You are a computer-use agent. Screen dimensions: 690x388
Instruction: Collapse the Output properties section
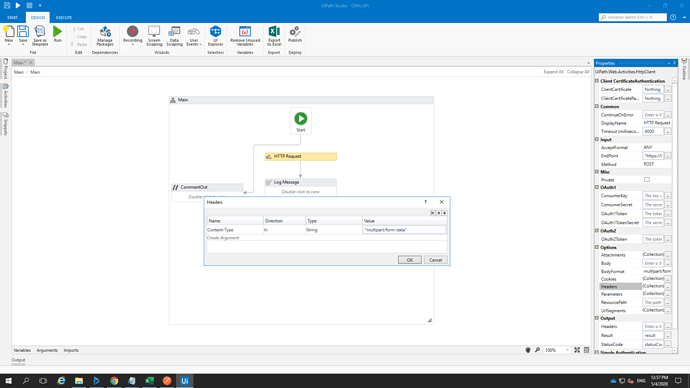597,318
